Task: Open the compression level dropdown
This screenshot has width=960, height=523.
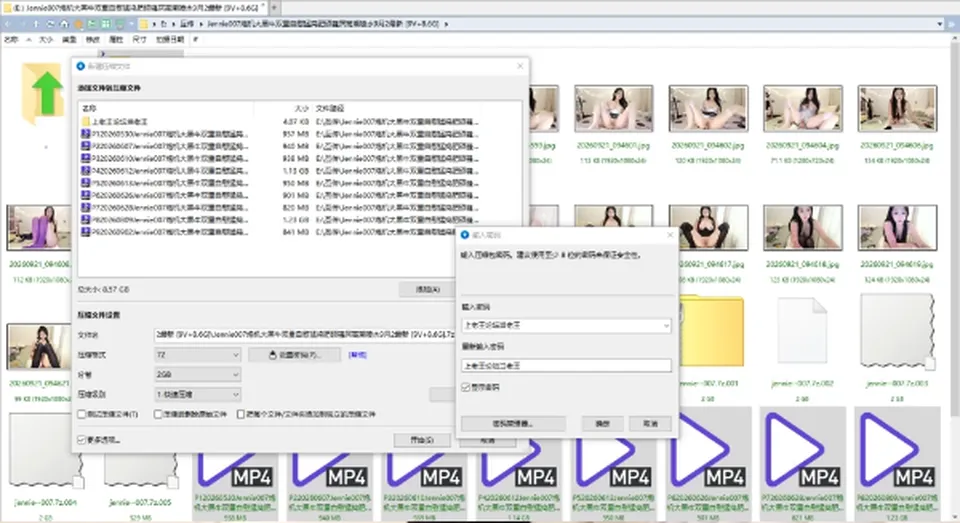Action: (197, 394)
